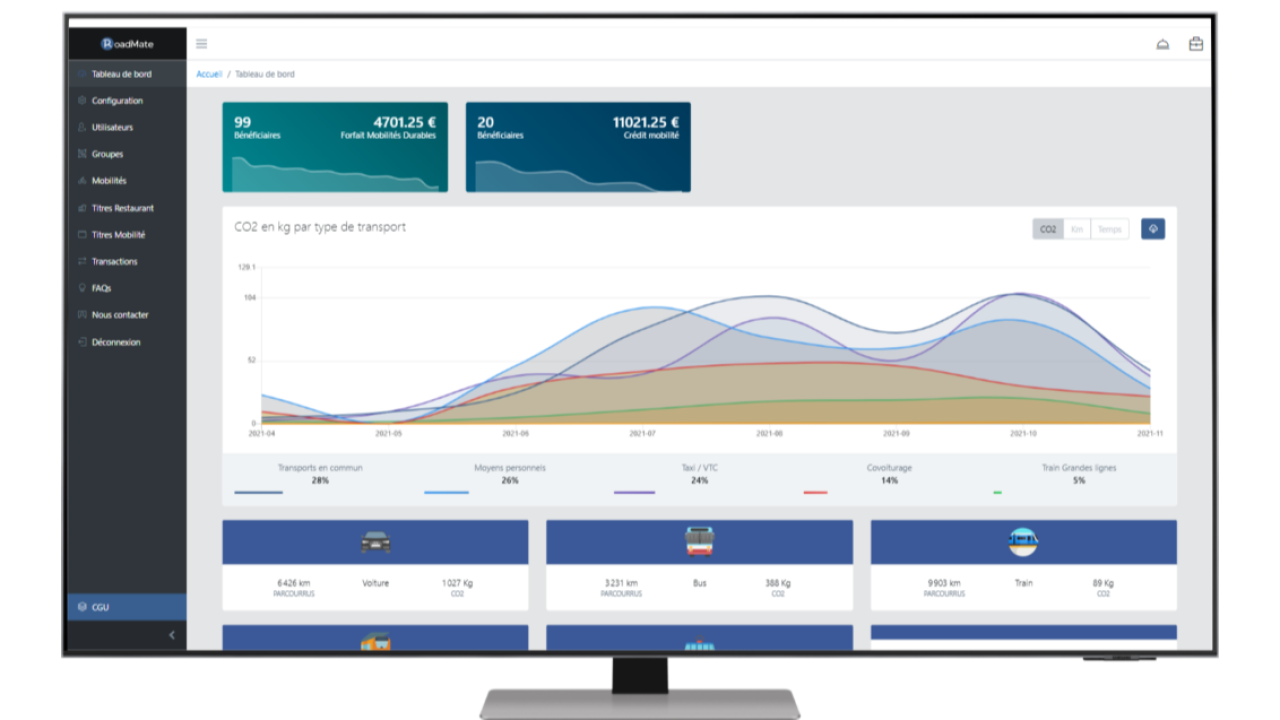Click the Transports en commun legend line
The width and height of the screenshot is (1280, 720).
point(259,492)
